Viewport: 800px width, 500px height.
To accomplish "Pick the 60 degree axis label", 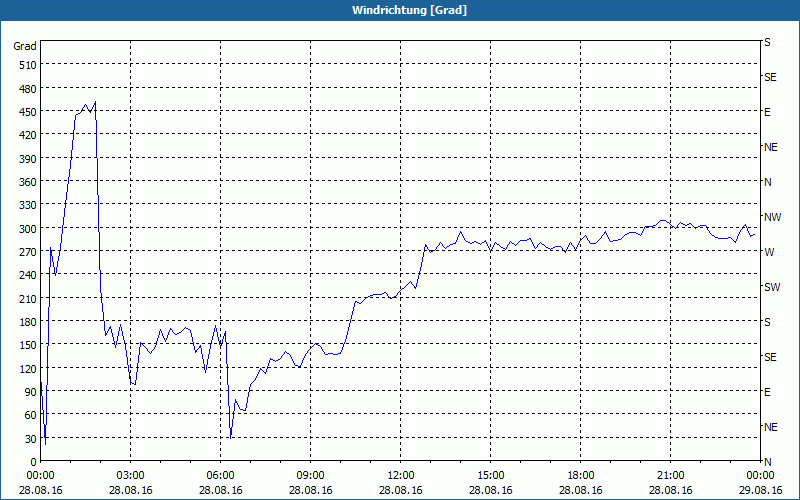I will [x=31, y=415].
